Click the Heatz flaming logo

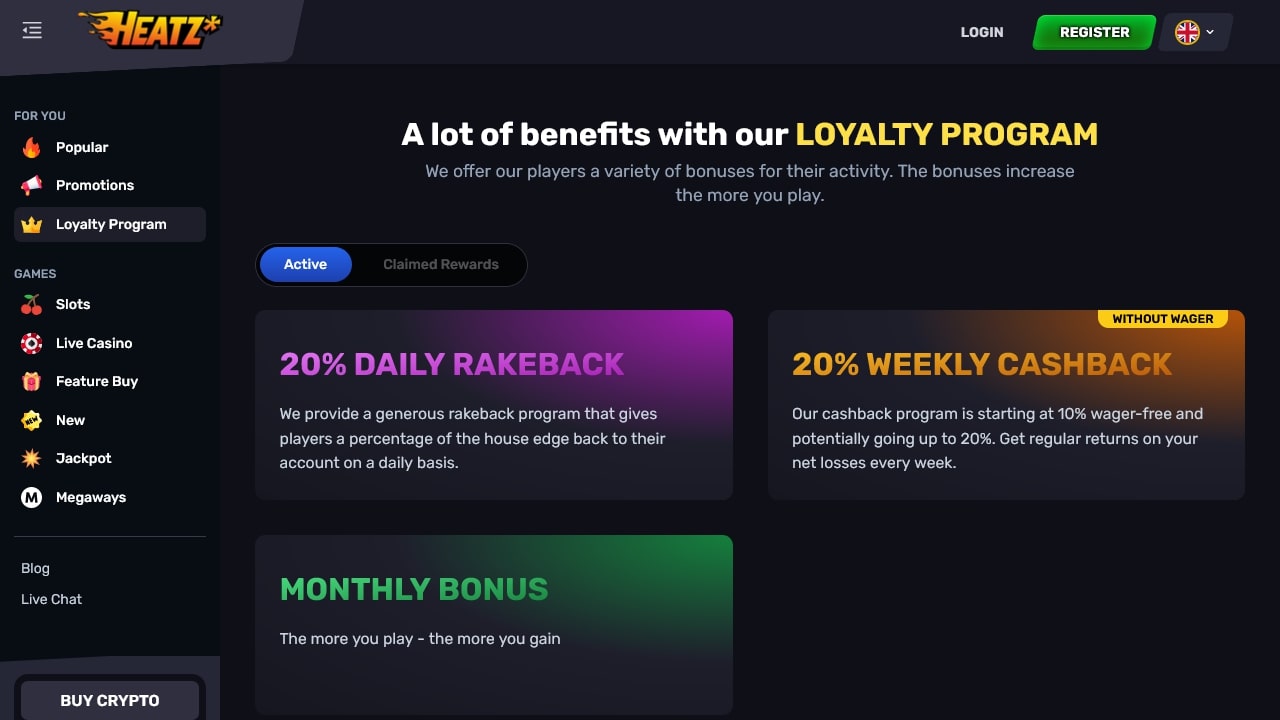tap(150, 30)
